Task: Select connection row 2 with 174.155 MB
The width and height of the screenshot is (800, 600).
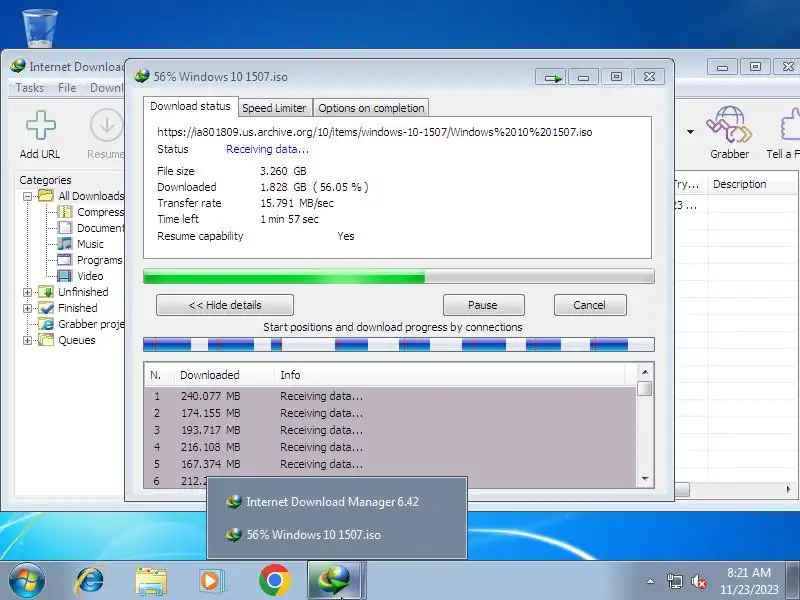Action: tap(391, 413)
